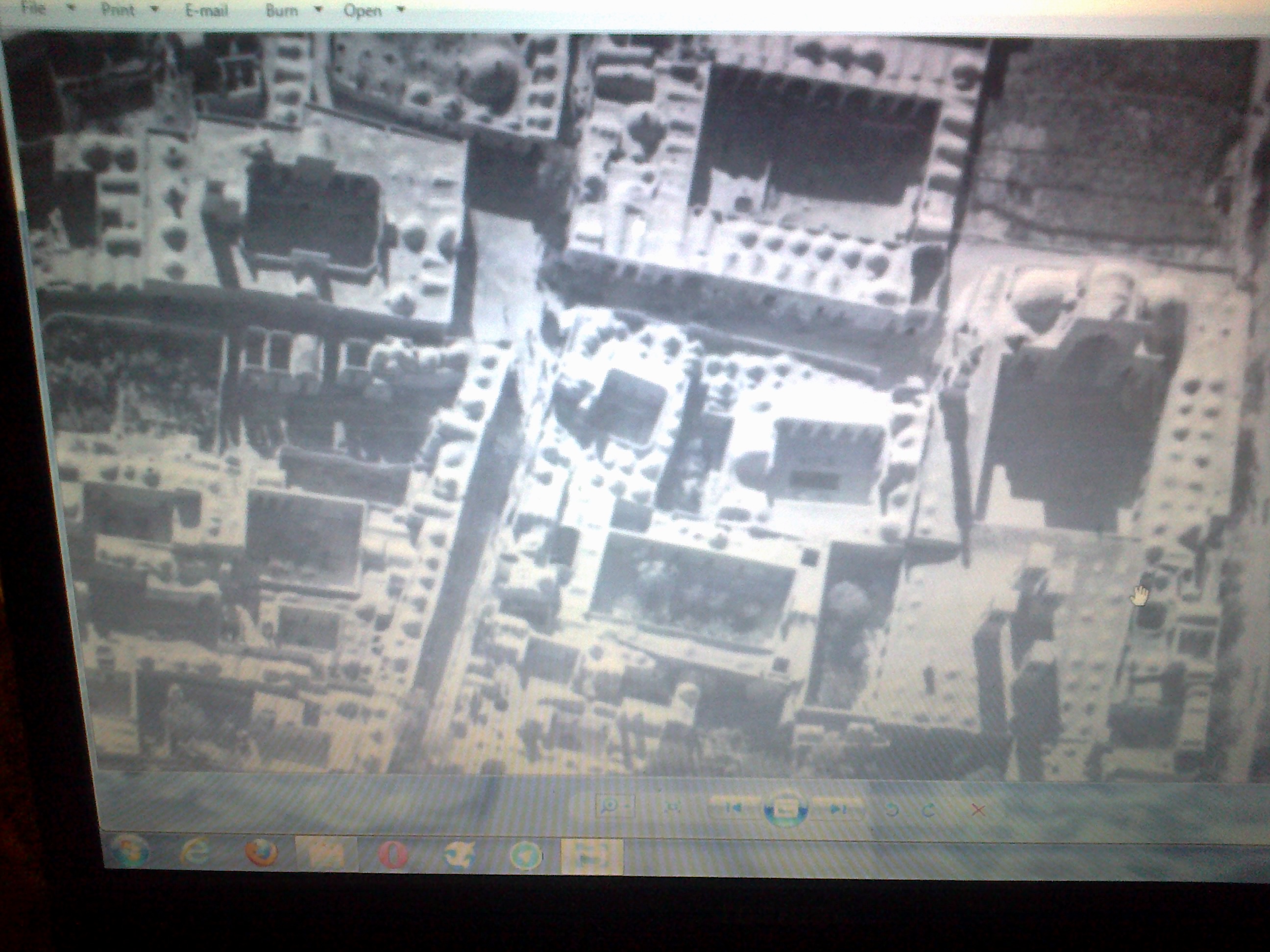Screen dimensions: 1270x952
Task: Open the File menu
Action: pos(33,8)
